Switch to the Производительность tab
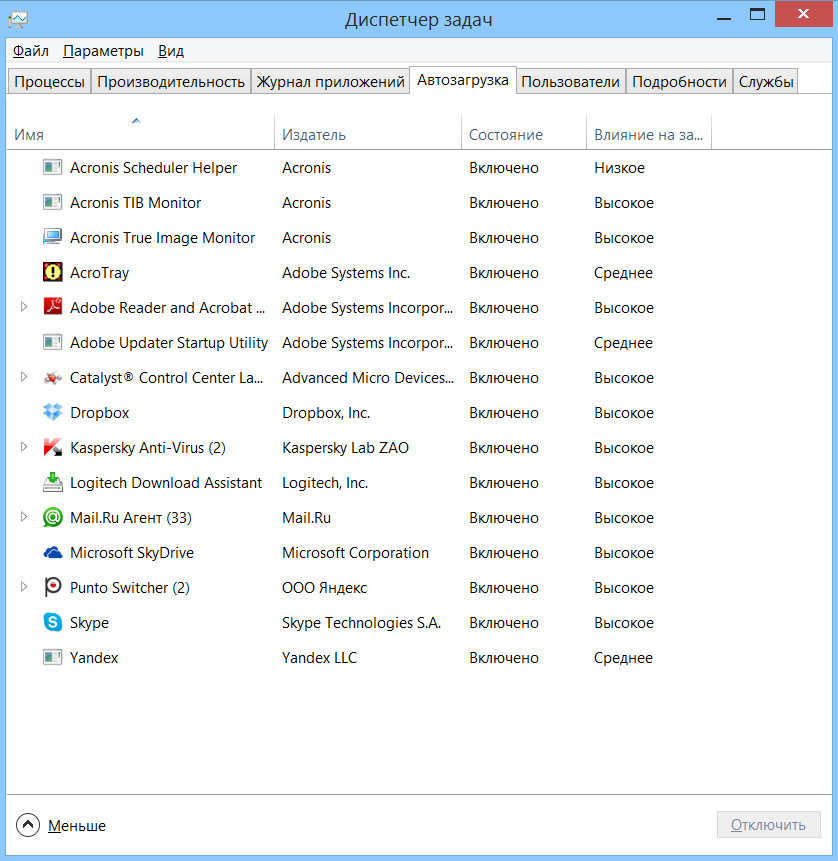The height and width of the screenshot is (861, 838). pyautogui.click(x=171, y=82)
